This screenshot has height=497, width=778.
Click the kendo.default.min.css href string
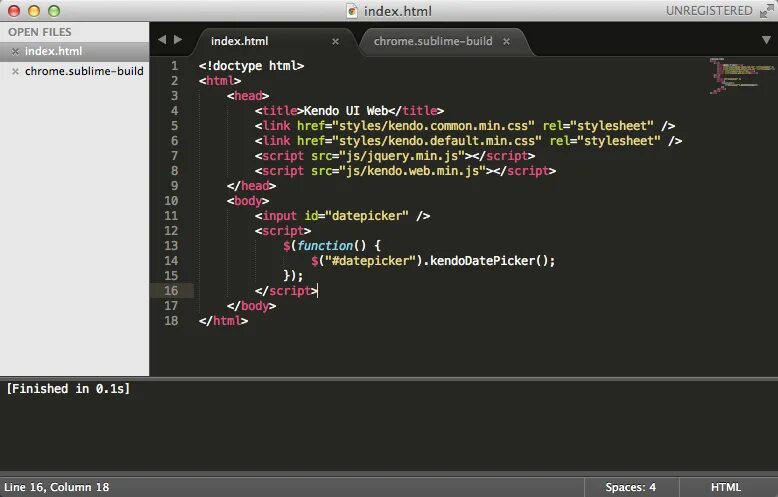[437, 141]
